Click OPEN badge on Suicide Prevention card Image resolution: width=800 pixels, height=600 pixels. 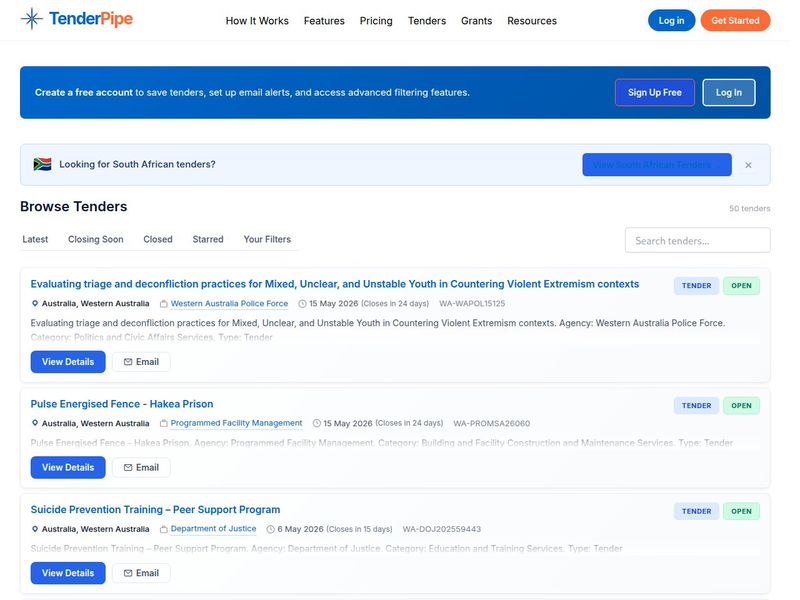(741, 511)
